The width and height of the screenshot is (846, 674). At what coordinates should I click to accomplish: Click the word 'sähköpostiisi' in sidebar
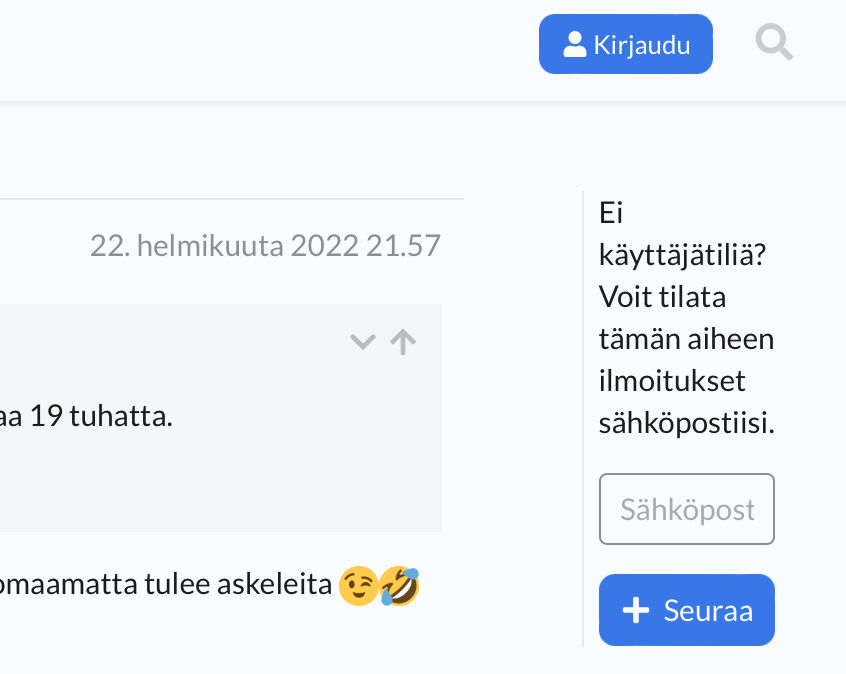pyautogui.click(x=686, y=423)
